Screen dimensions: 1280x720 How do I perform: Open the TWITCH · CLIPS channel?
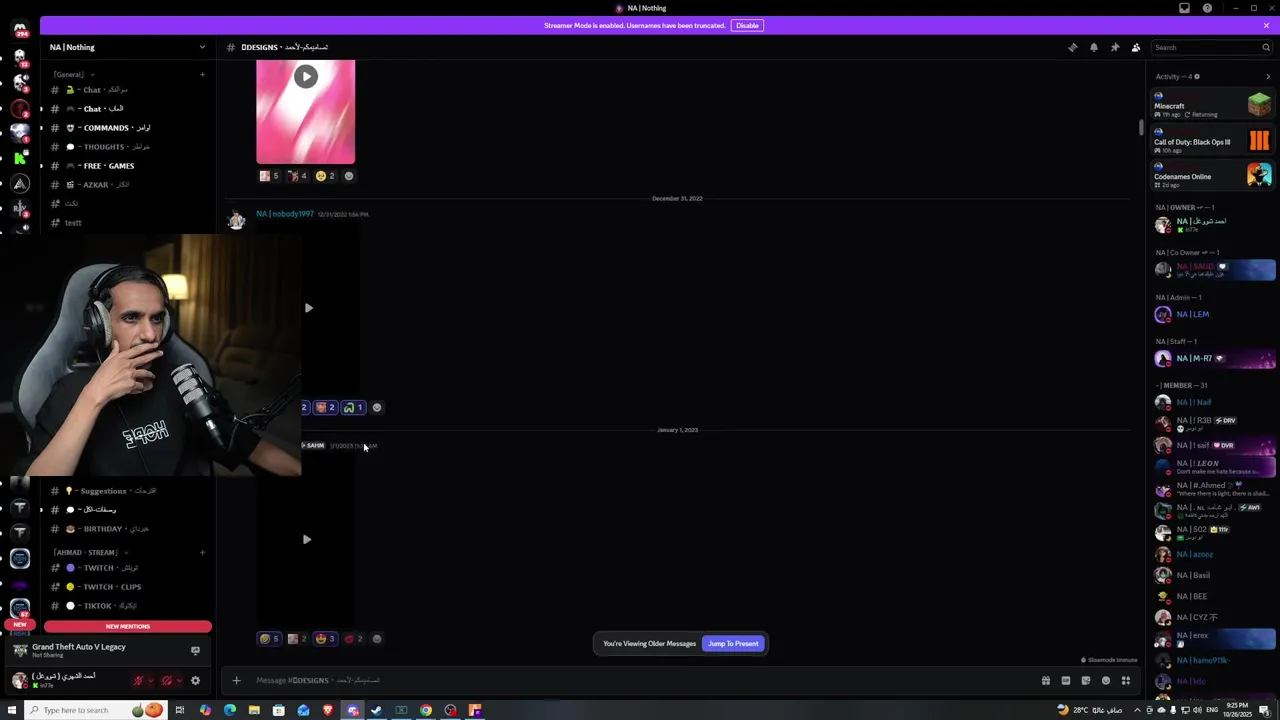[127, 587]
